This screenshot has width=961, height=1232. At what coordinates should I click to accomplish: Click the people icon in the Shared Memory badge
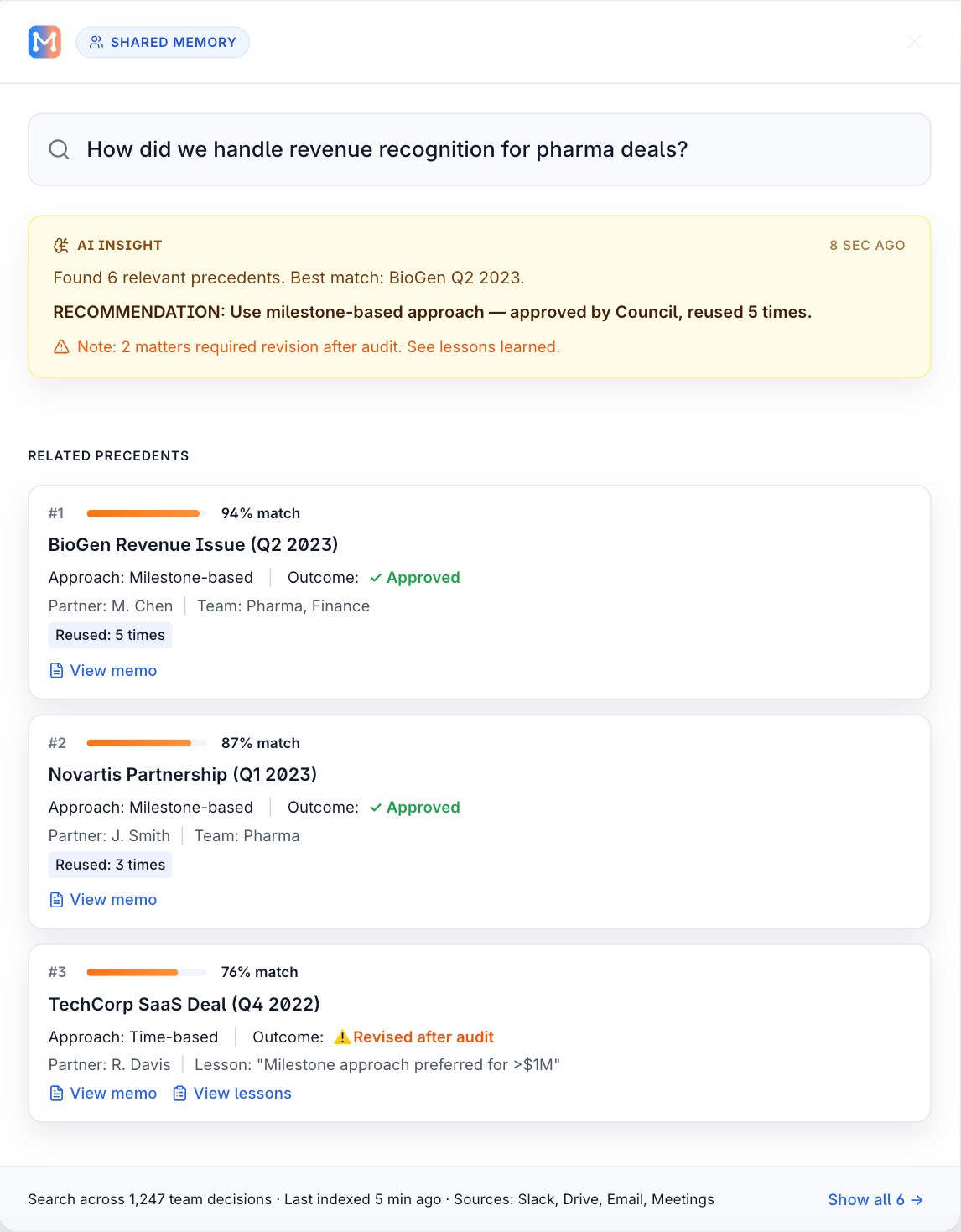point(96,41)
